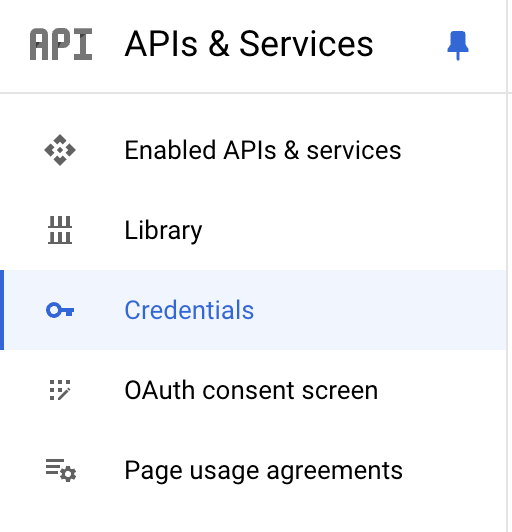
Task: Click blank space right of OAuth consent screen
Action: [x=441, y=390]
